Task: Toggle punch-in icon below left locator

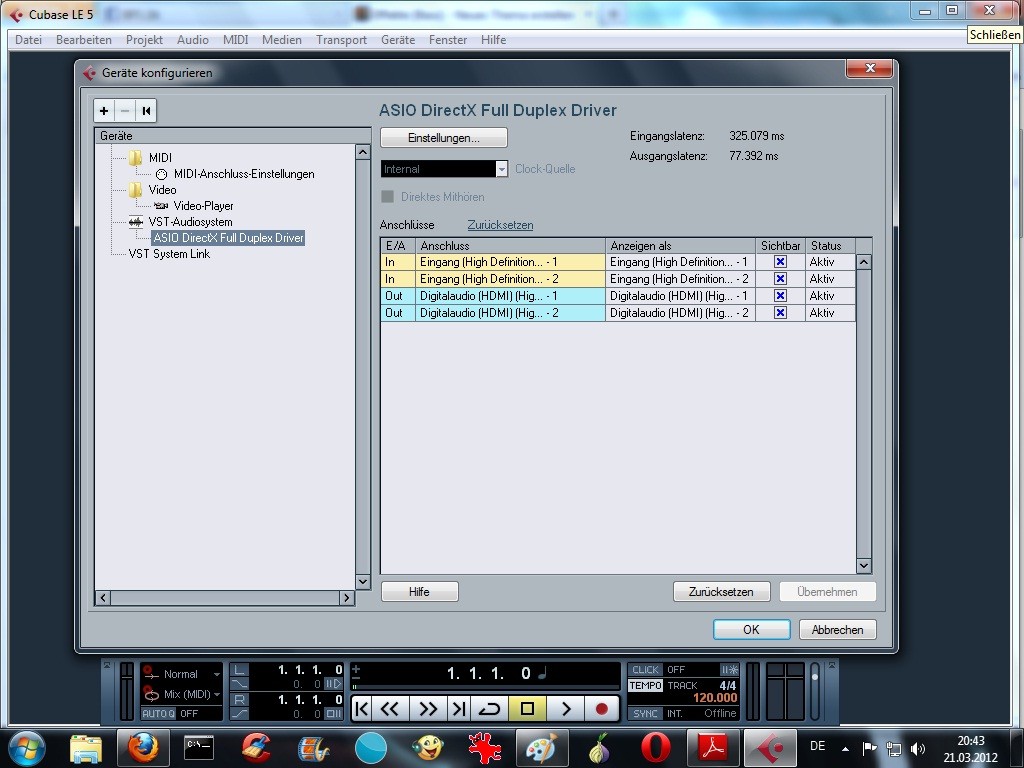Action: [x=240, y=684]
